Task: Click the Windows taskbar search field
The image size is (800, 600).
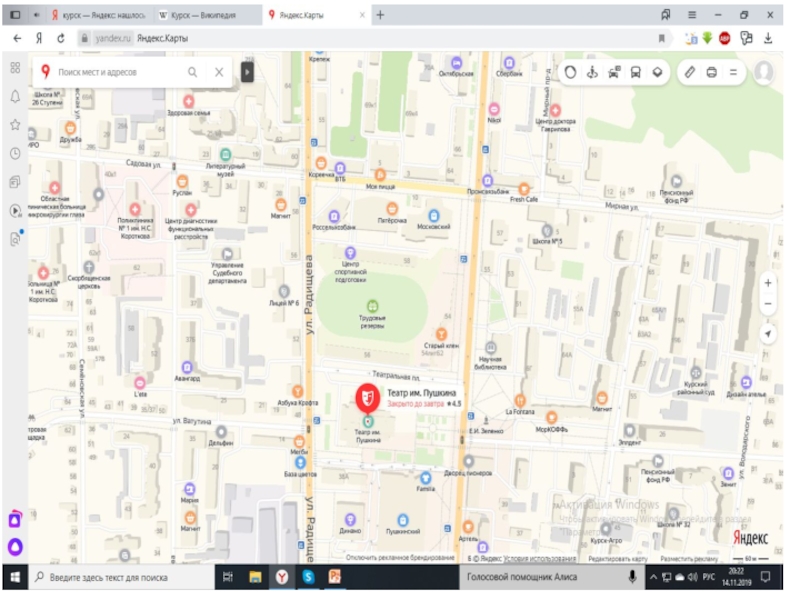Action: click(121, 577)
